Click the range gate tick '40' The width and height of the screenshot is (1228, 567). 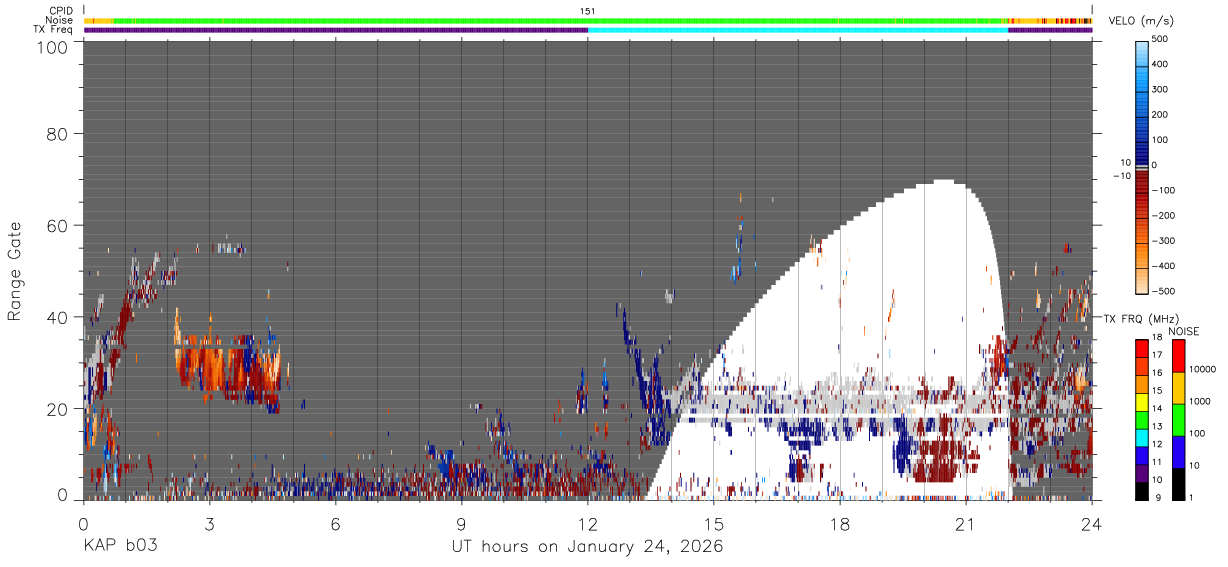58,317
